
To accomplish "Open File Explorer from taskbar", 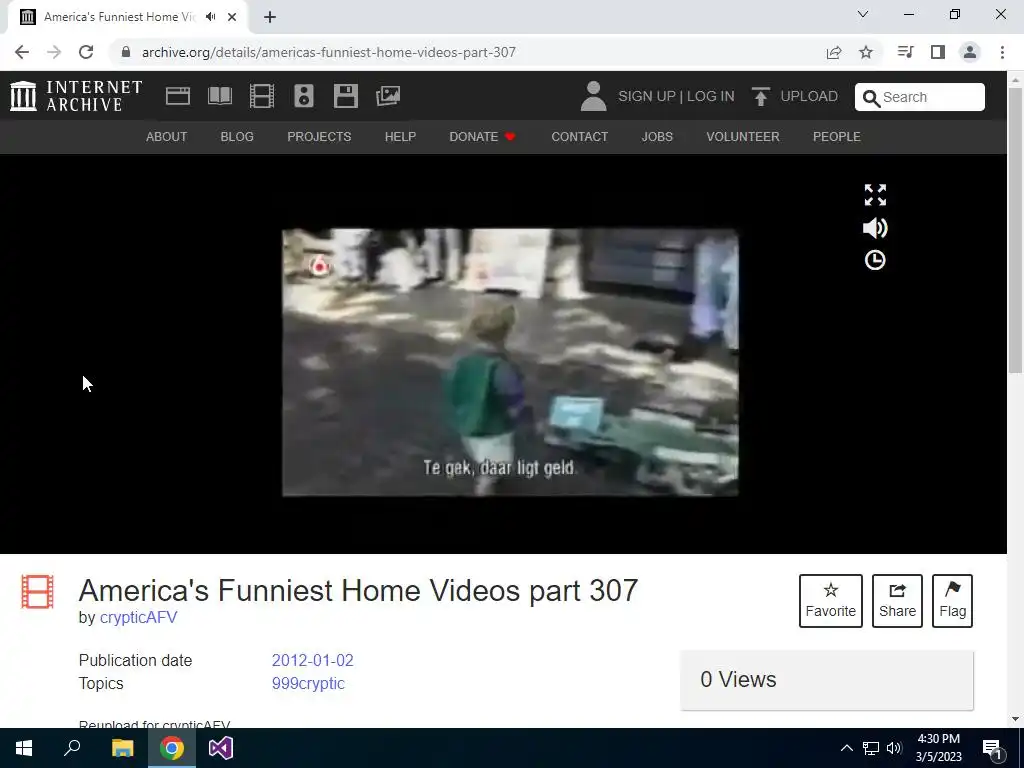I will [122, 748].
